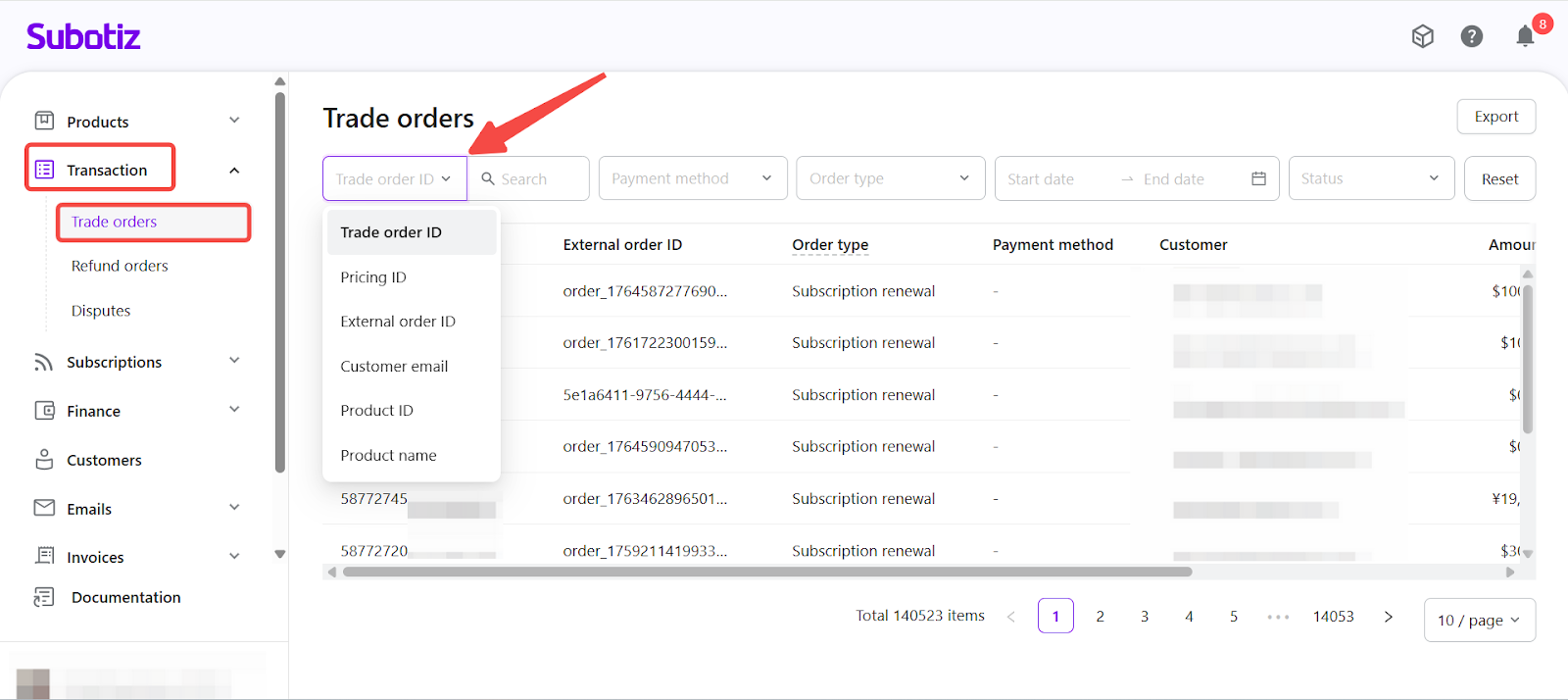
Task: Click the notification bell icon
Action: tap(1525, 37)
